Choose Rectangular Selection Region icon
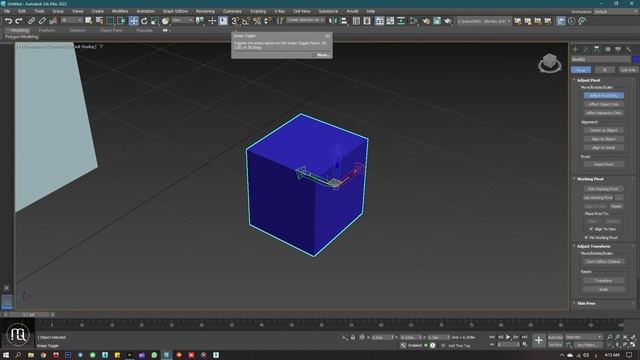This screenshot has height=360, width=640. click(x=110, y=21)
